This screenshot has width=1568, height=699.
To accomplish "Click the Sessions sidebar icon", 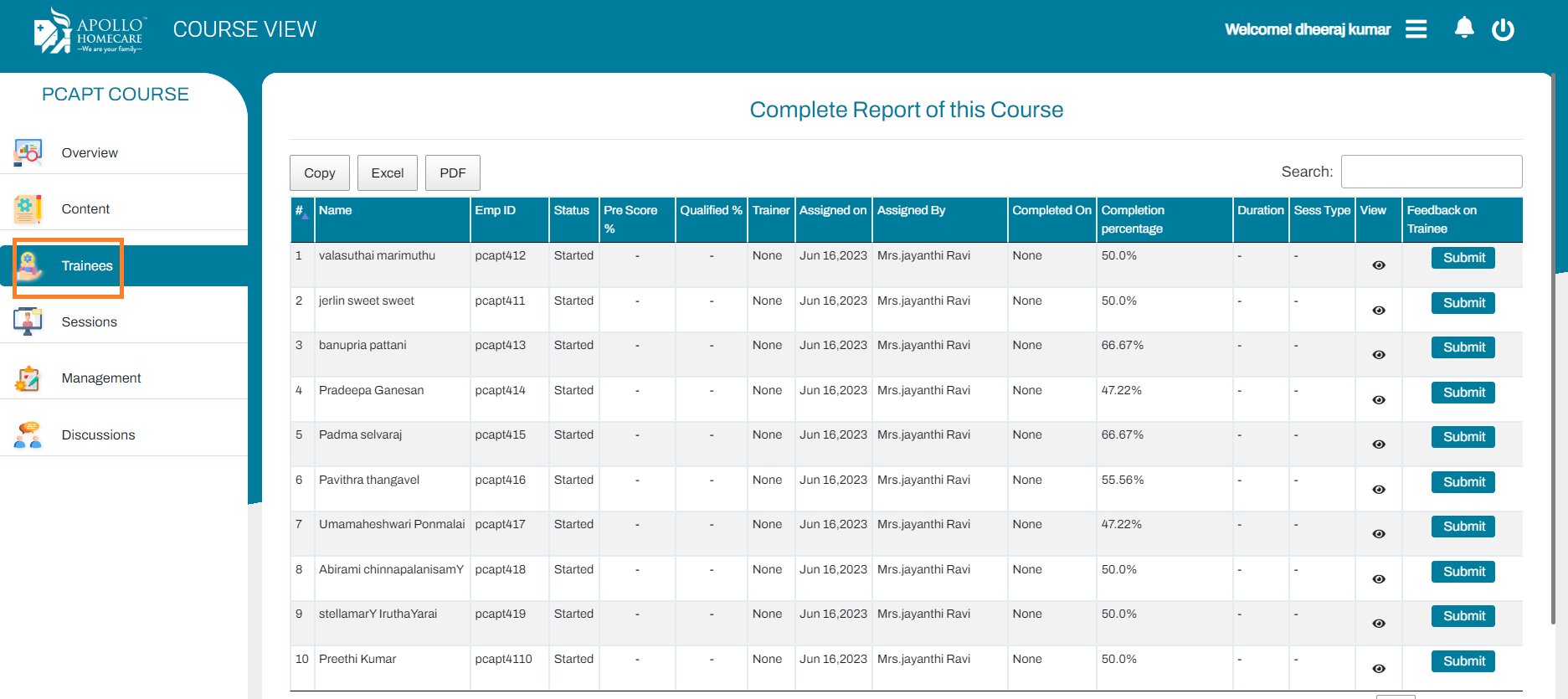I will [28, 321].
